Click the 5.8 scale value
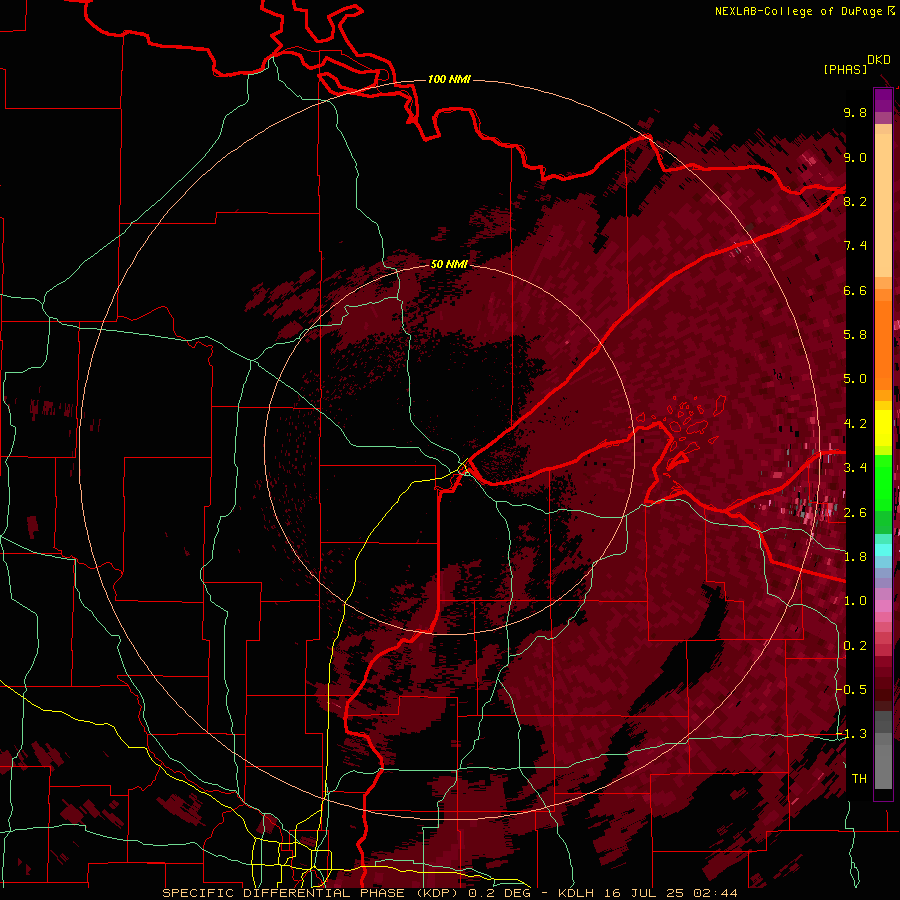The height and width of the screenshot is (900, 900). (x=855, y=335)
